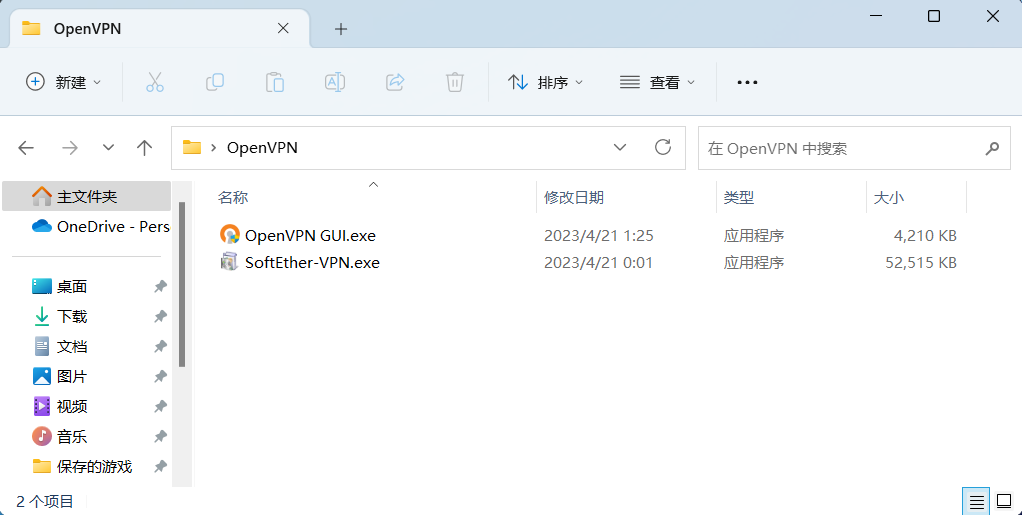Click date 2023/4/21 0:01
This screenshot has width=1022, height=515.
coord(598,263)
